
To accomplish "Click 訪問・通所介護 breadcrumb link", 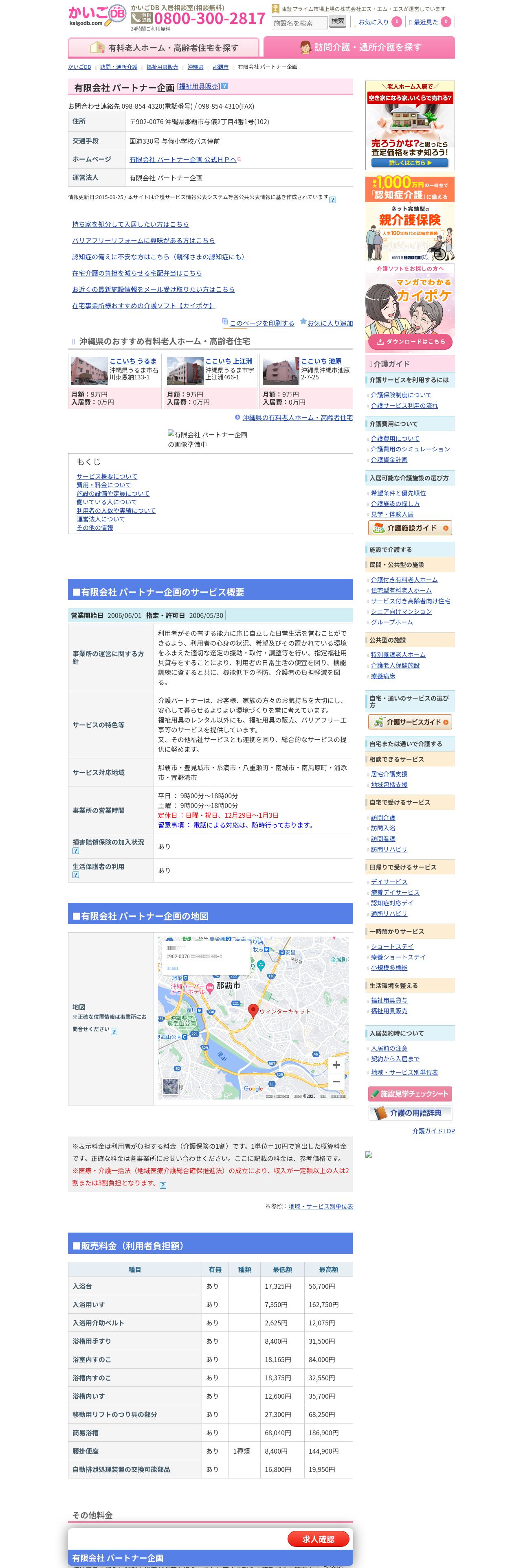I will [119, 67].
